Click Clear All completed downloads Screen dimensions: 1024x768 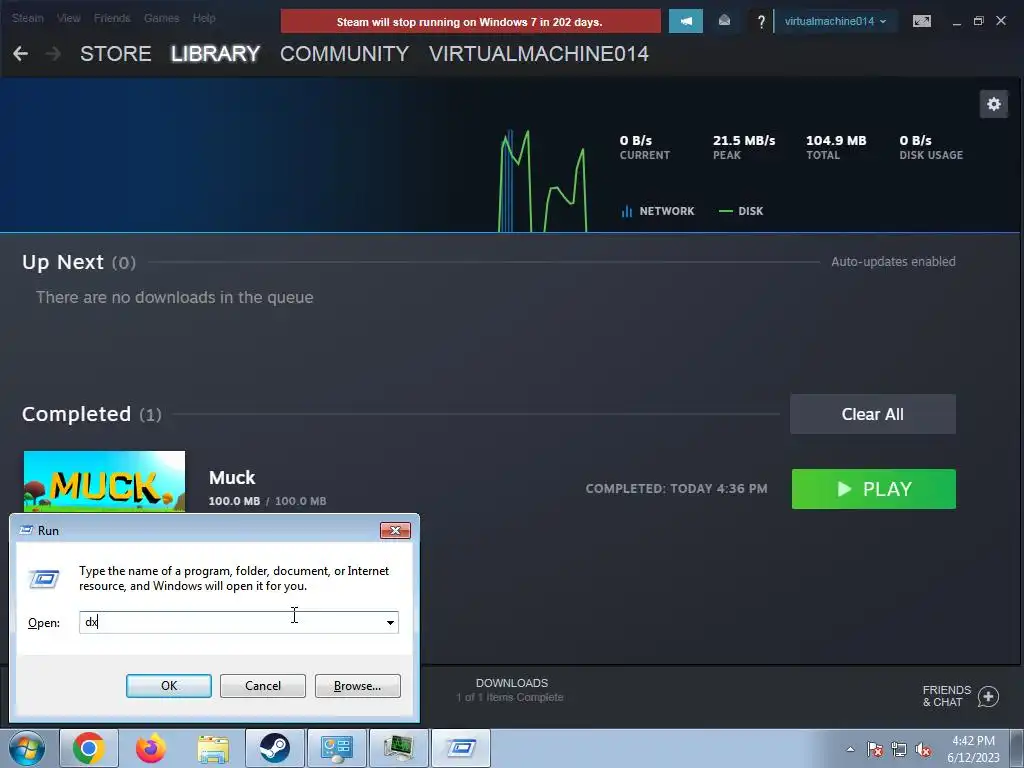[872, 414]
